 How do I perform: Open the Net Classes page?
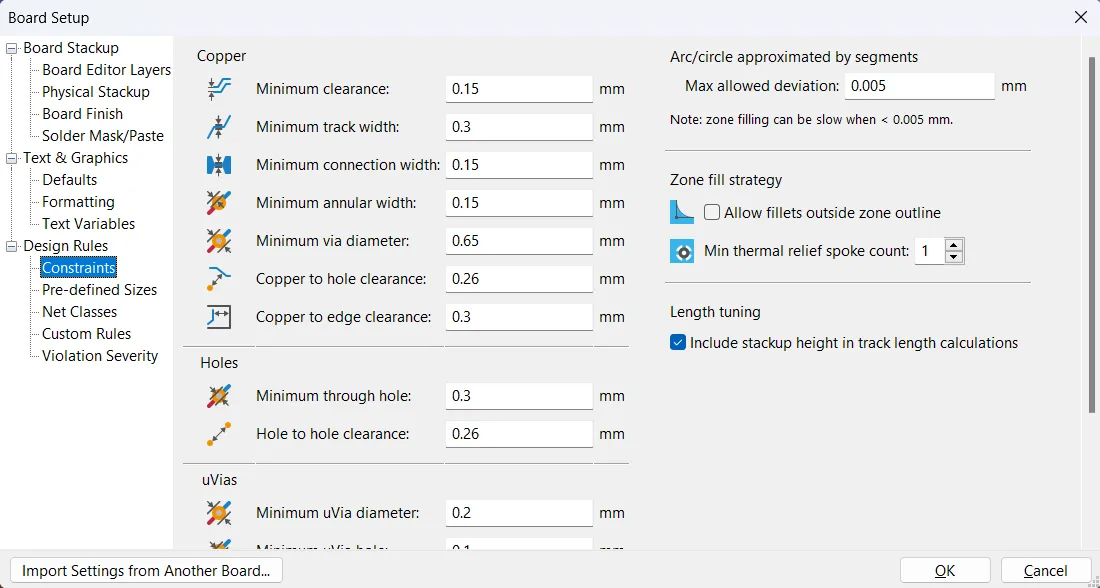tap(79, 312)
